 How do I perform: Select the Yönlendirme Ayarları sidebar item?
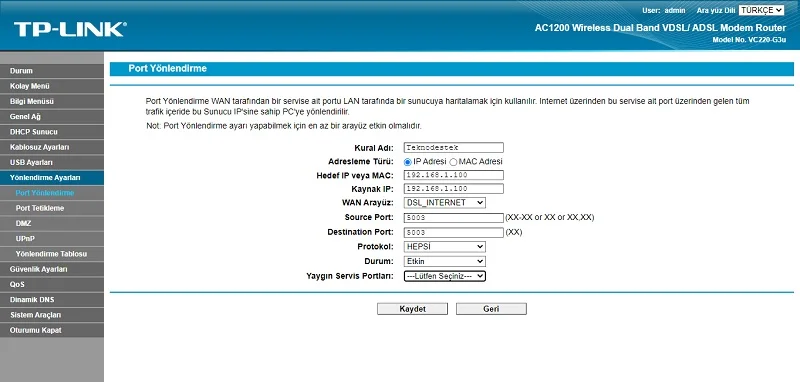(52, 178)
